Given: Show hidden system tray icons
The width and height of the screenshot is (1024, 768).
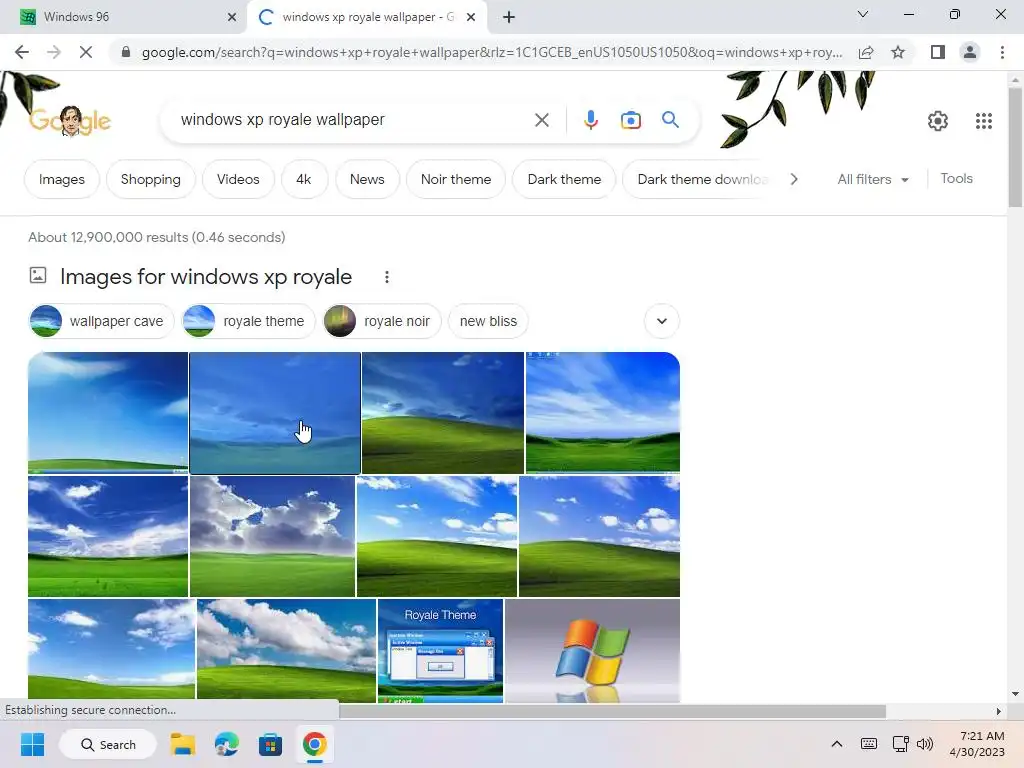Looking at the screenshot, I should click(x=837, y=744).
